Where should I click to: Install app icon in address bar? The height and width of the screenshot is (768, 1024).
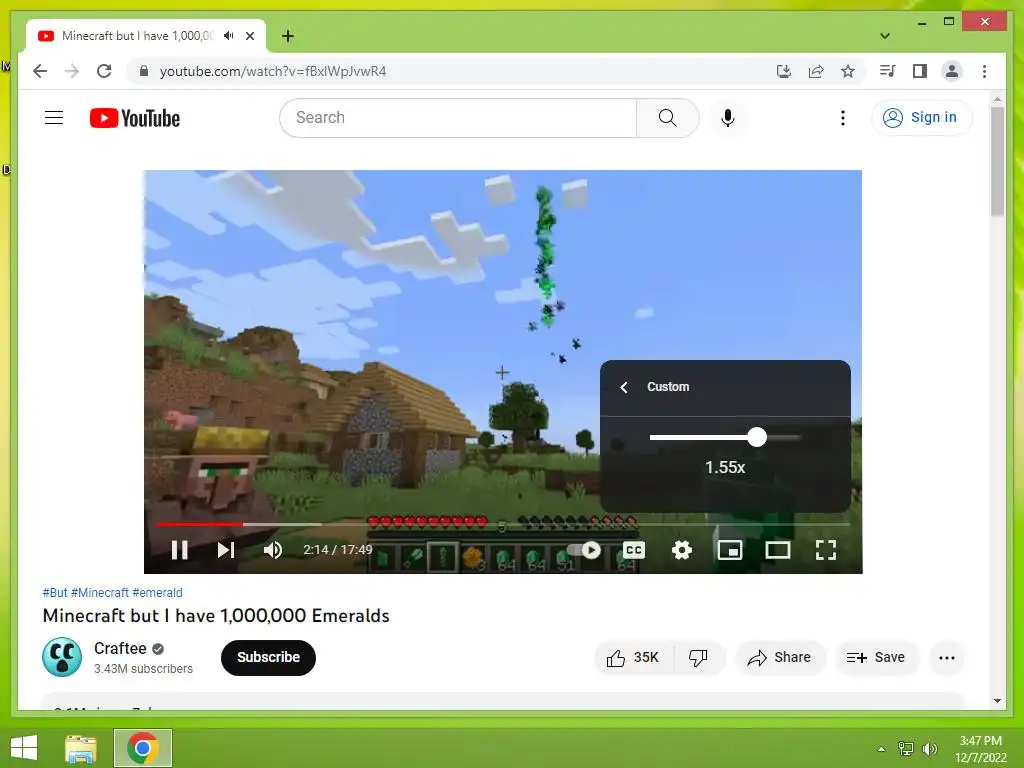[x=784, y=71]
